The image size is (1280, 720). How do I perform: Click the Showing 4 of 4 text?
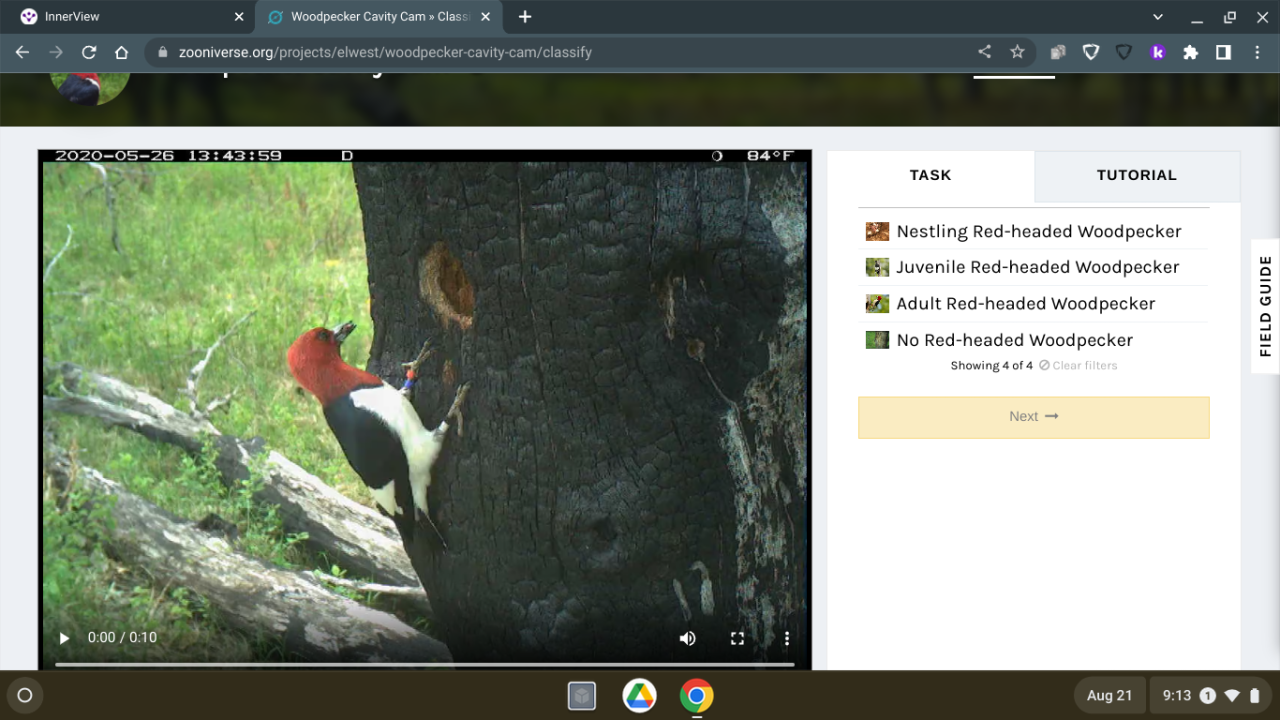(991, 365)
